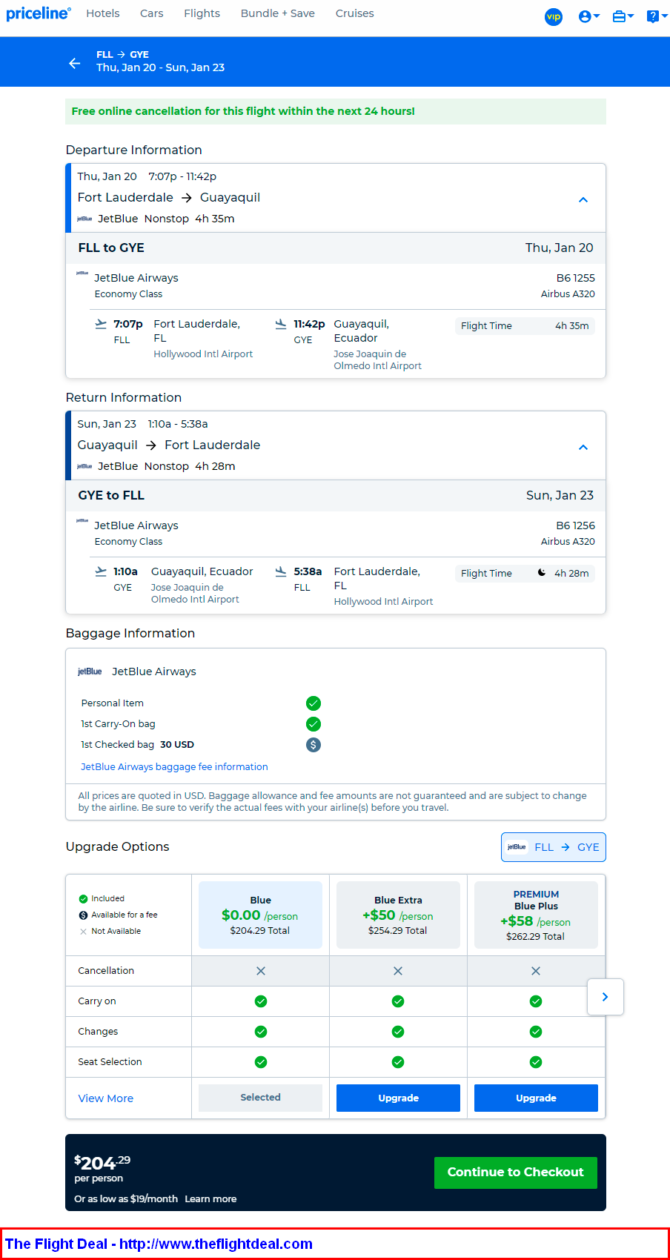This screenshot has height=1260, width=670.
Task: Open the trips briefcase menu
Action: [x=622, y=16]
